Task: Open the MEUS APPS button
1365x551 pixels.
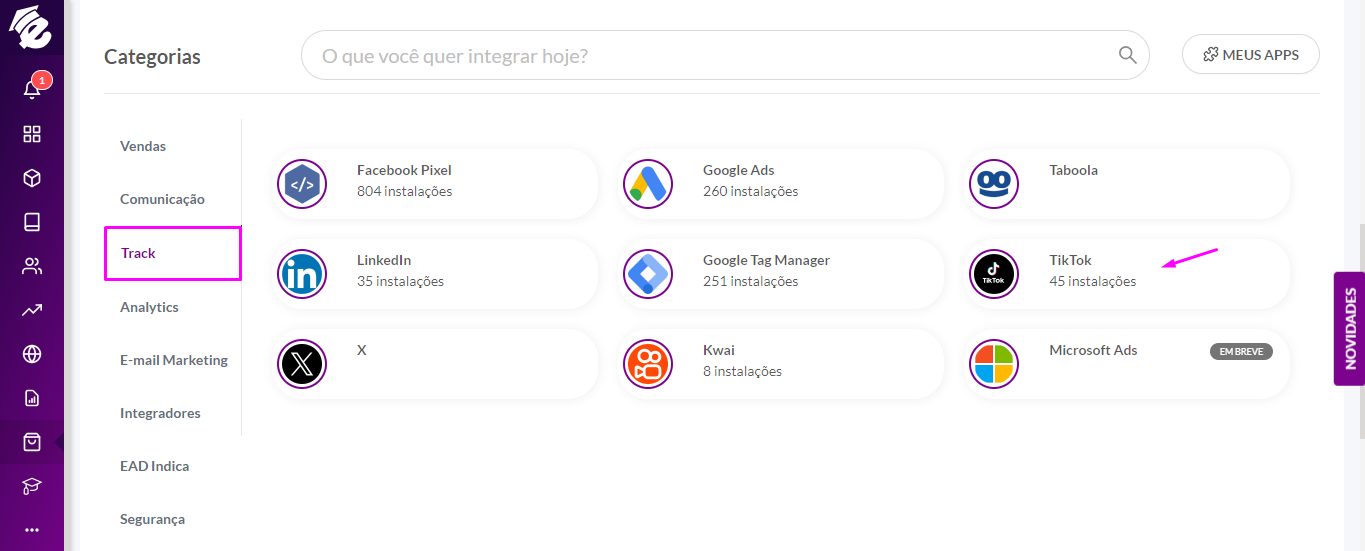Action: 1251,55
